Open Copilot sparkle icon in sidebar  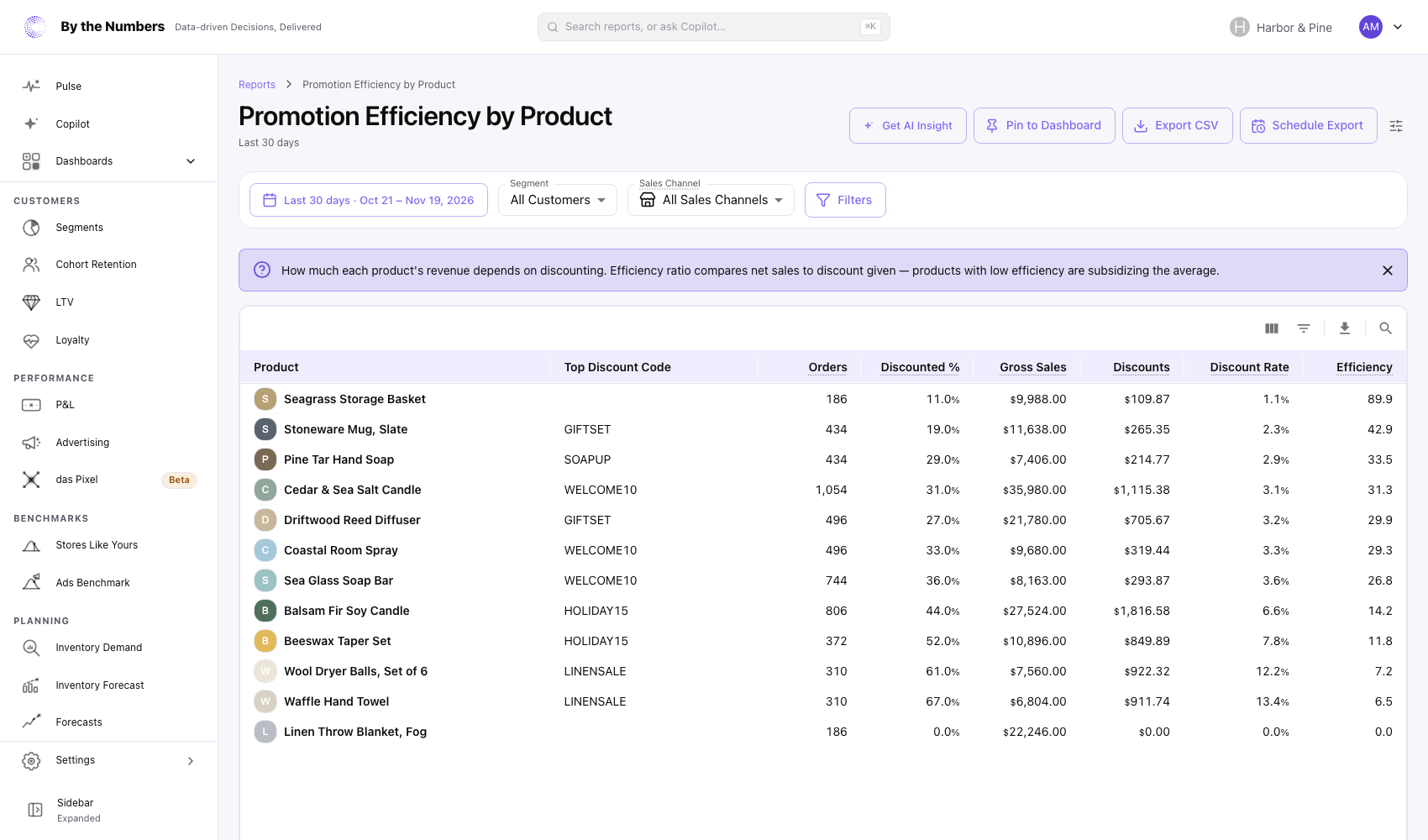(31, 123)
